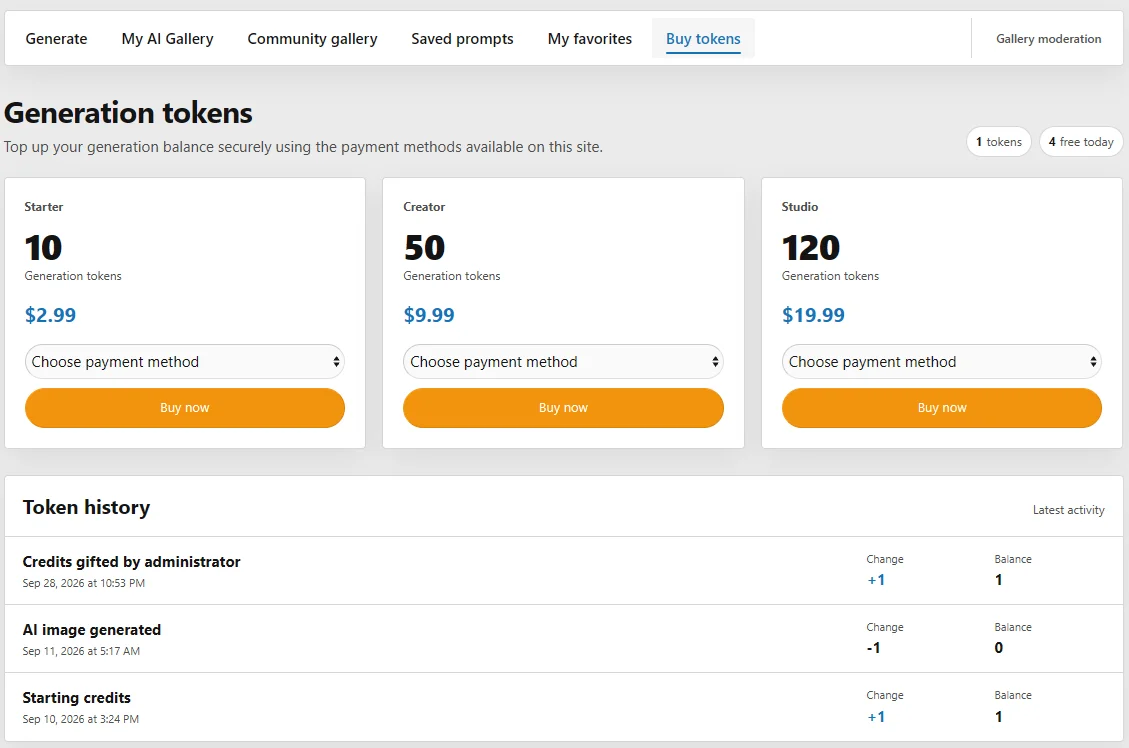Open the Generate tab
1129x748 pixels.
[x=56, y=39]
